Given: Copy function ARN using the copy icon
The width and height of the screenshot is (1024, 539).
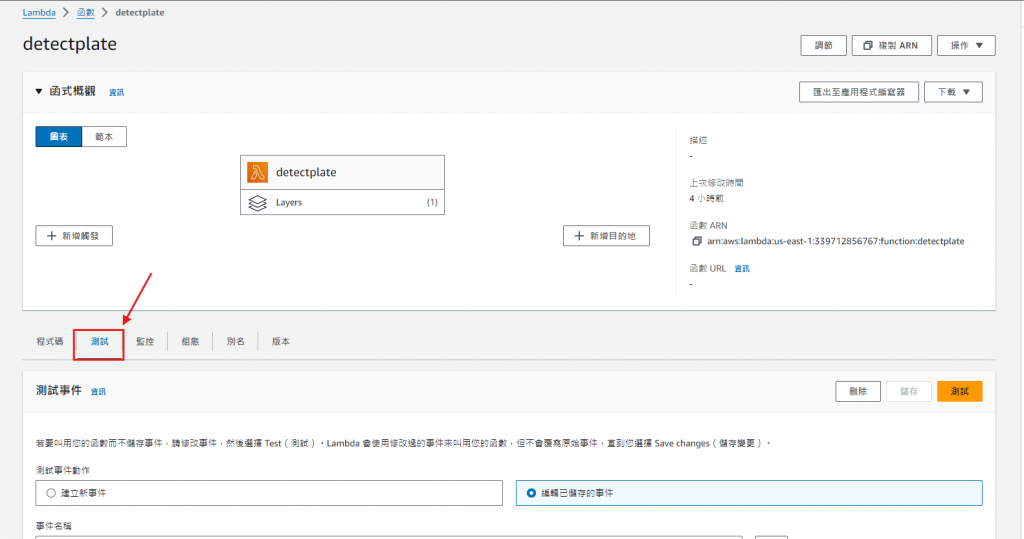Looking at the screenshot, I should click(697, 241).
